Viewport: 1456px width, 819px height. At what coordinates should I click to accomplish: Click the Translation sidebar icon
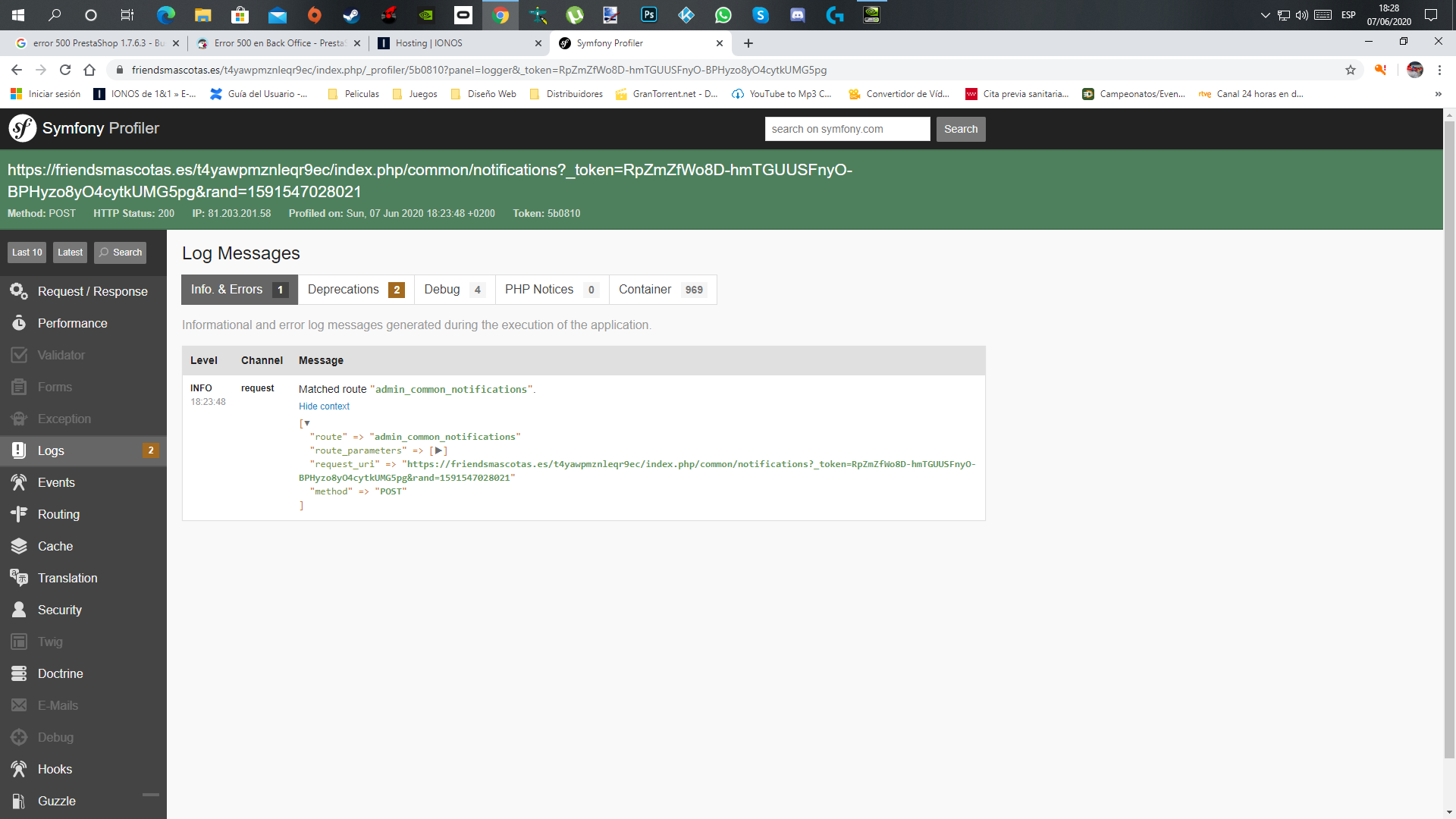coord(19,578)
